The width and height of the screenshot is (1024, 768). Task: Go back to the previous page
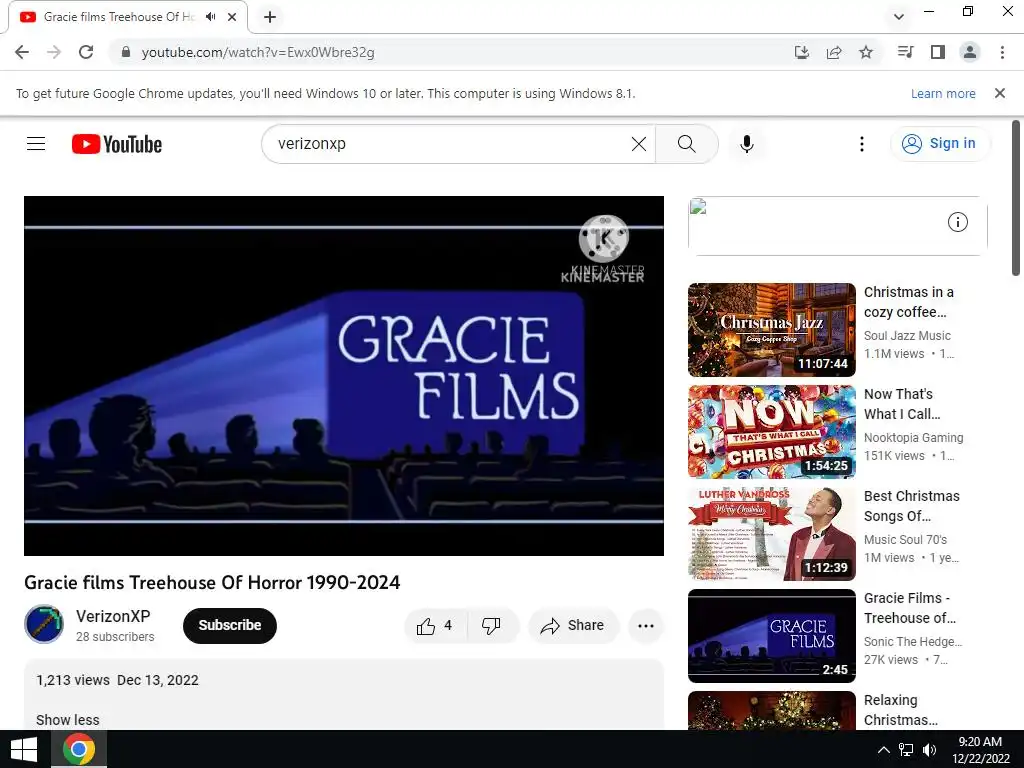(22, 52)
